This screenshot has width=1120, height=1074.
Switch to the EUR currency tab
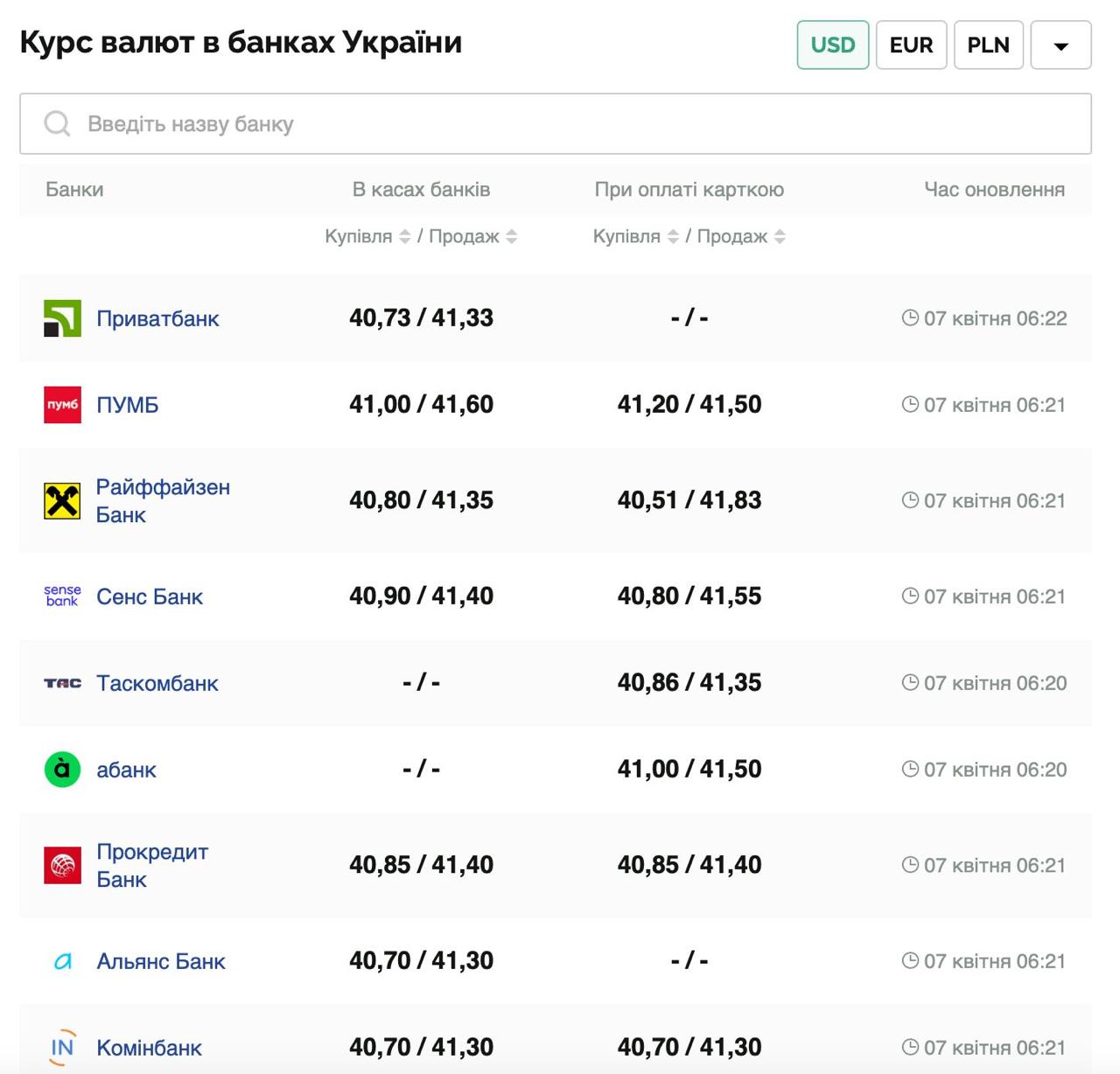click(x=911, y=45)
